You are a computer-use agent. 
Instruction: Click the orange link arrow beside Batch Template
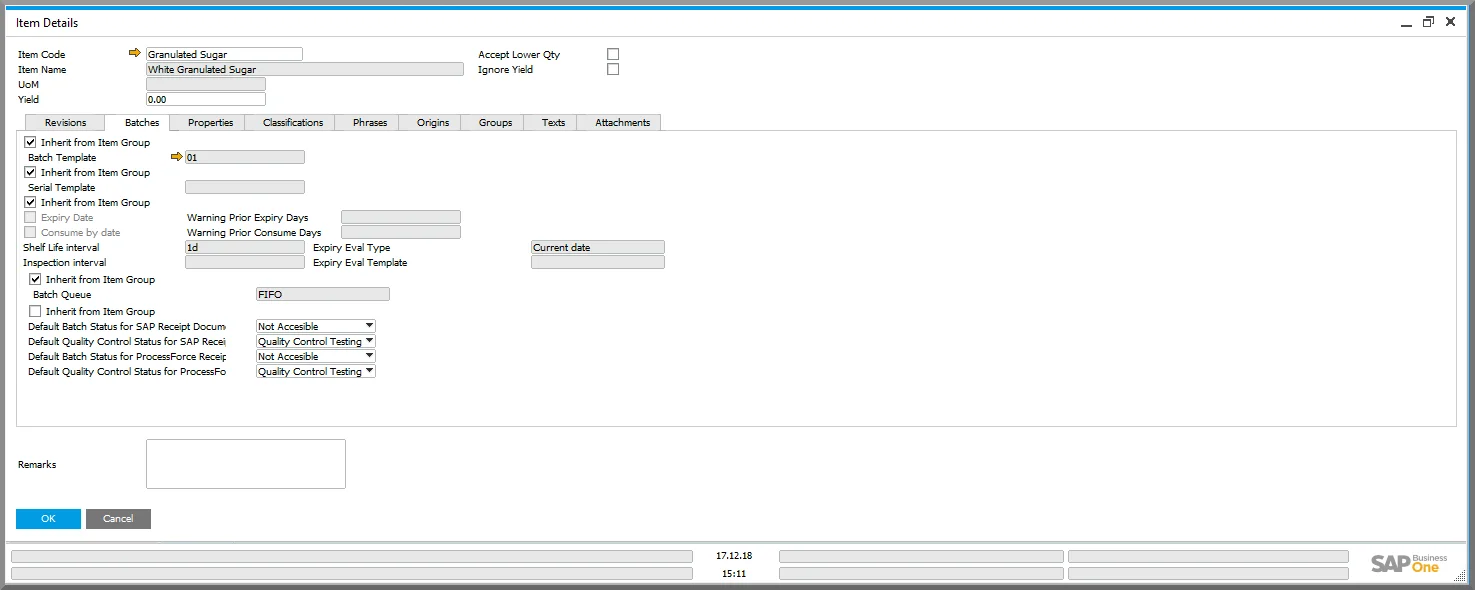click(x=177, y=156)
